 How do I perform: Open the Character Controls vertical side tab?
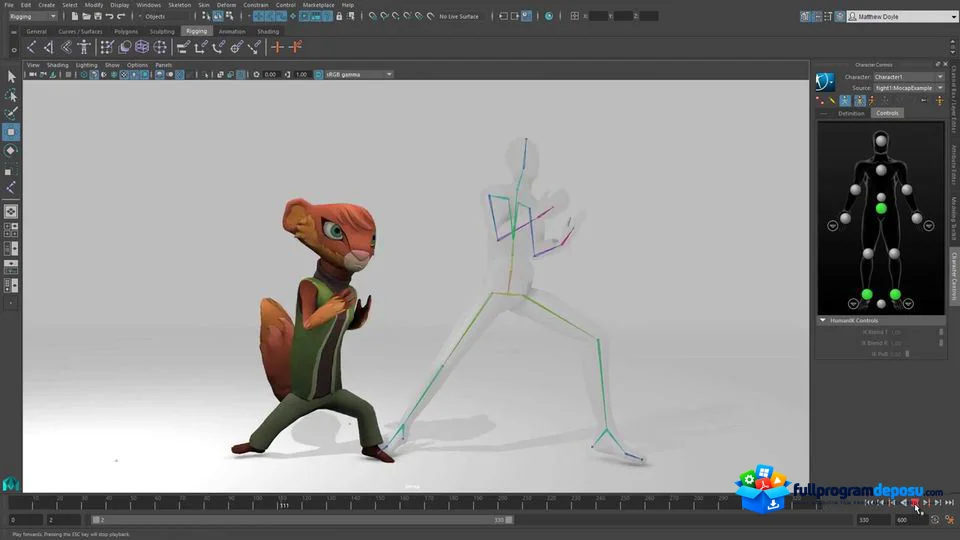pyautogui.click(x=954, y=276)
